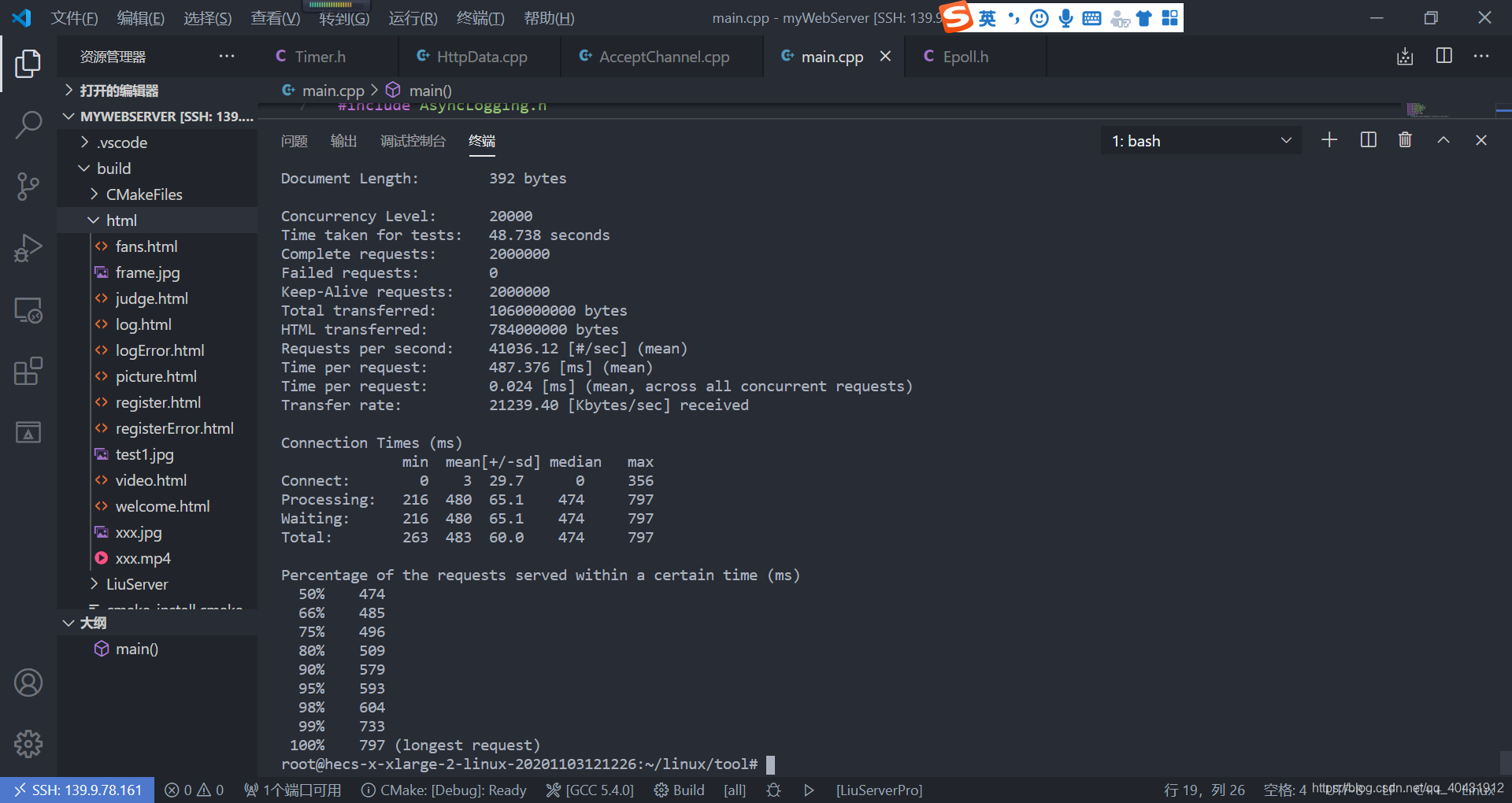Open welcome.html in the explorer

tap(157, 506)
